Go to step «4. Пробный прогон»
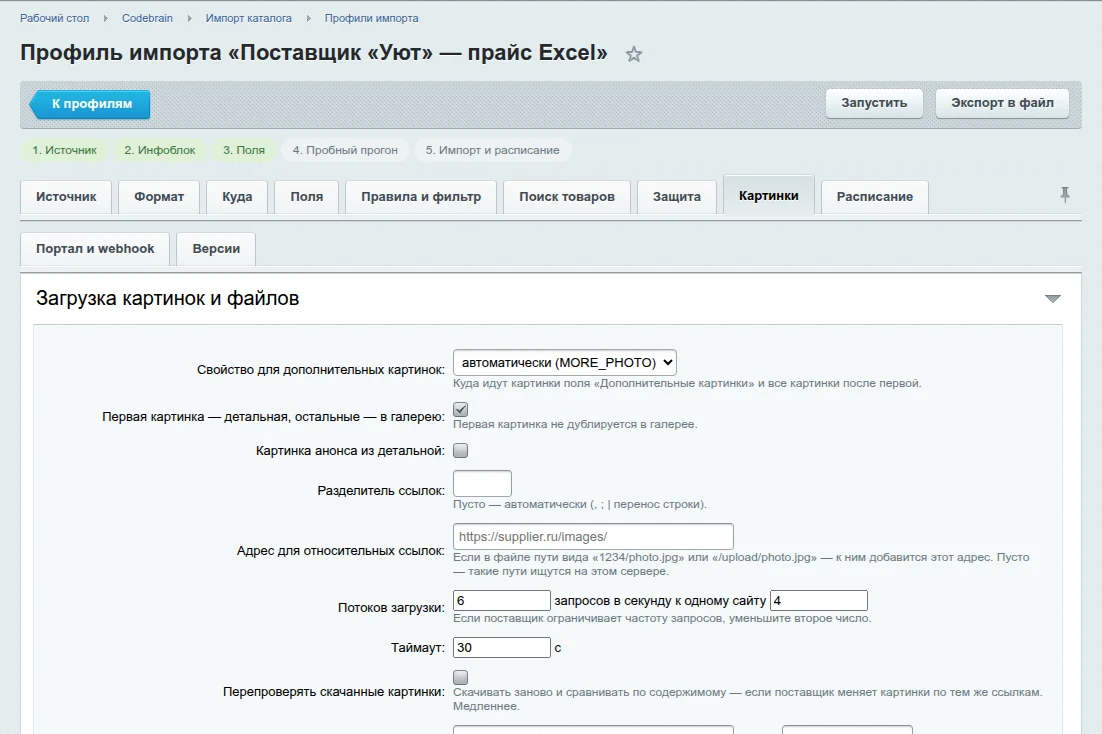Image resolution: width=1102 pixels, height=734 pixels. coord(345,150)
